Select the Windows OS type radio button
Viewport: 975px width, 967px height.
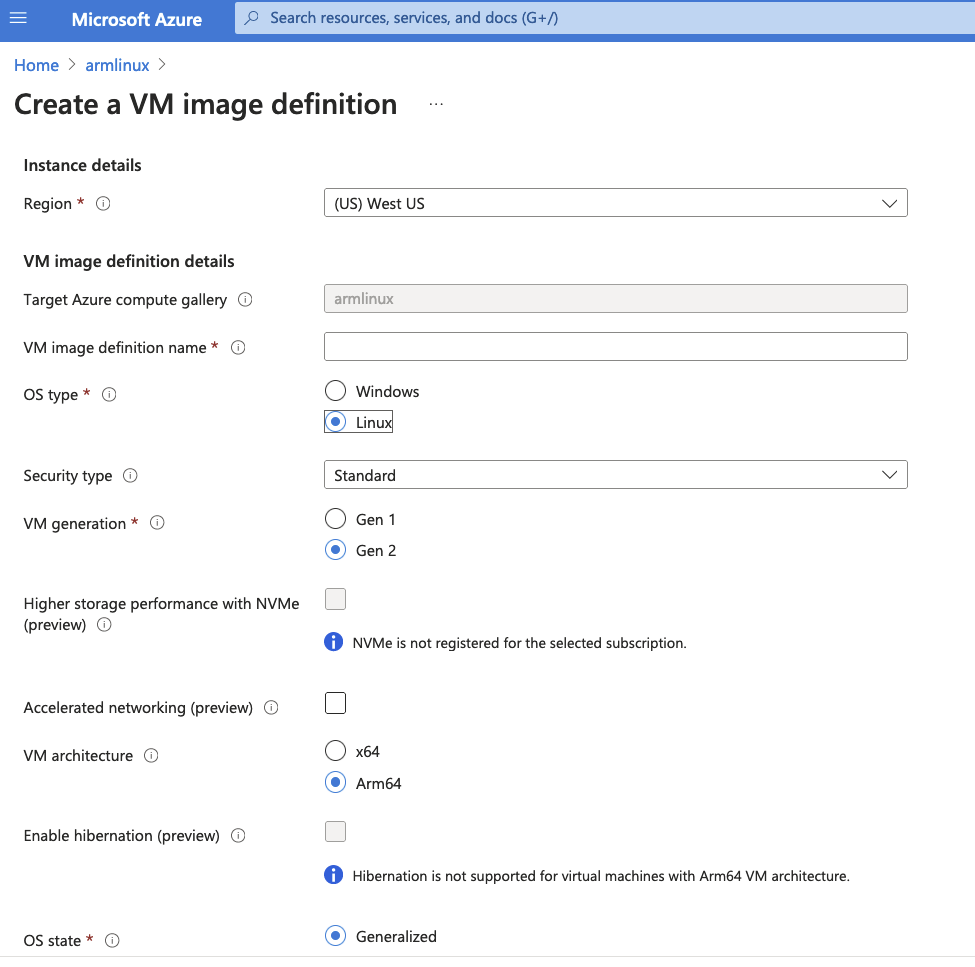[335, 390]
